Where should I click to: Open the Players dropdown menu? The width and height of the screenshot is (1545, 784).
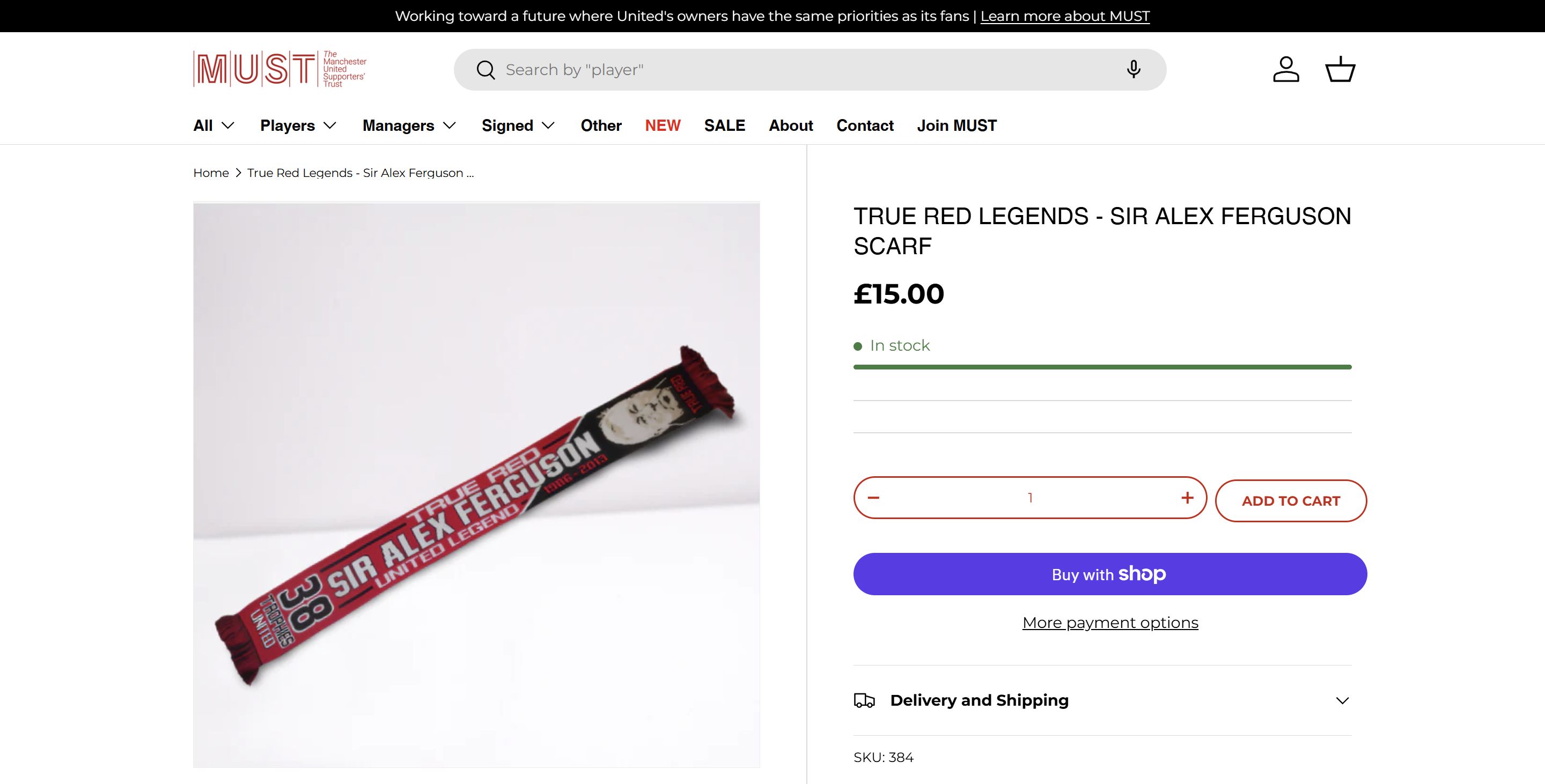click(x=298, y=125)
